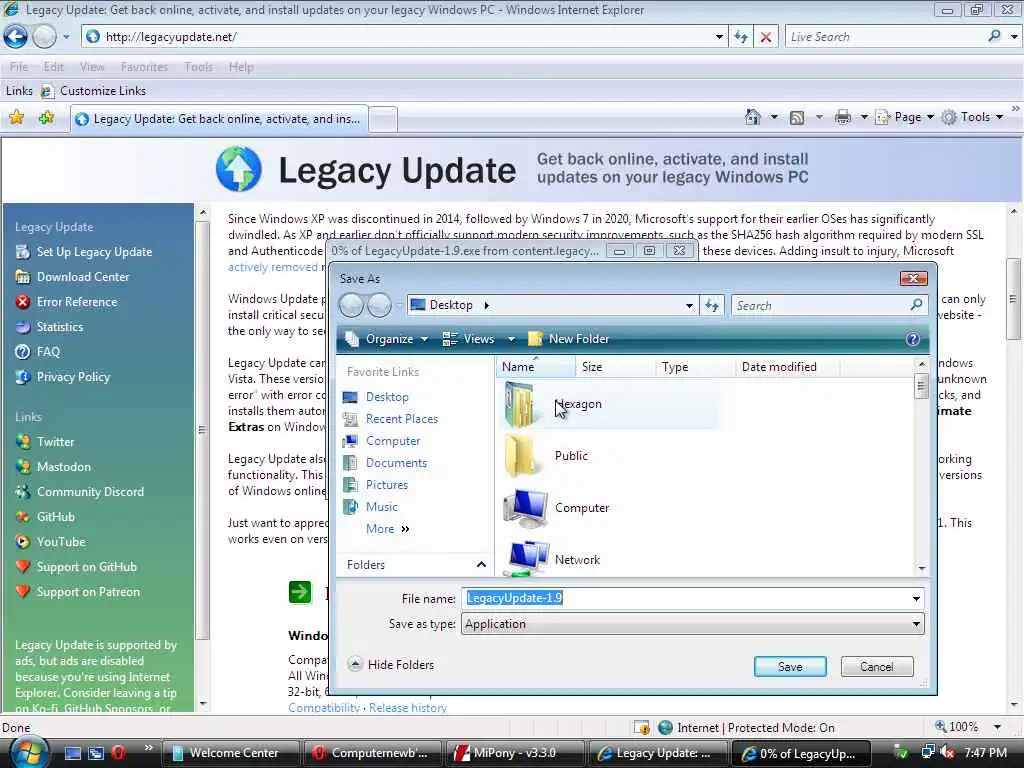Image resolution: width=1024 pixels, height=768 pixels.
Task: Open the File menu in IE
Action: pos(19,67)
